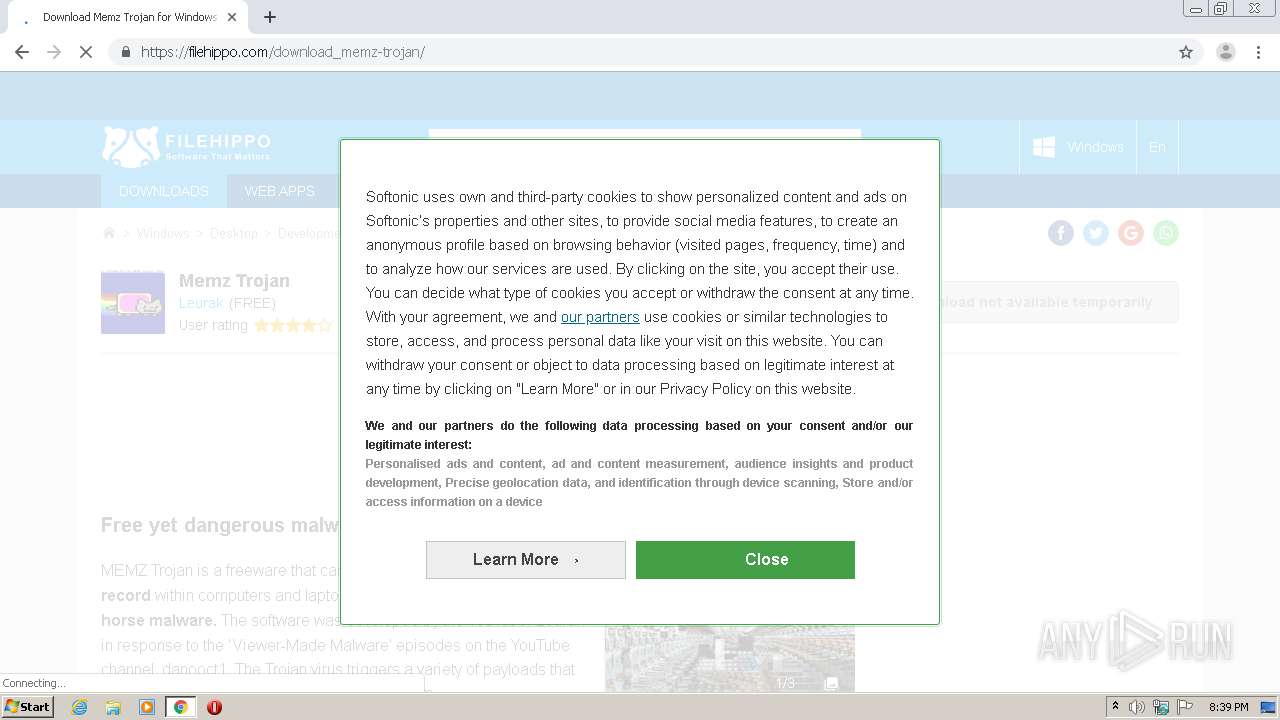
Task: Click the Memz Trojan app thumbnail
Action: click(133, 302)
